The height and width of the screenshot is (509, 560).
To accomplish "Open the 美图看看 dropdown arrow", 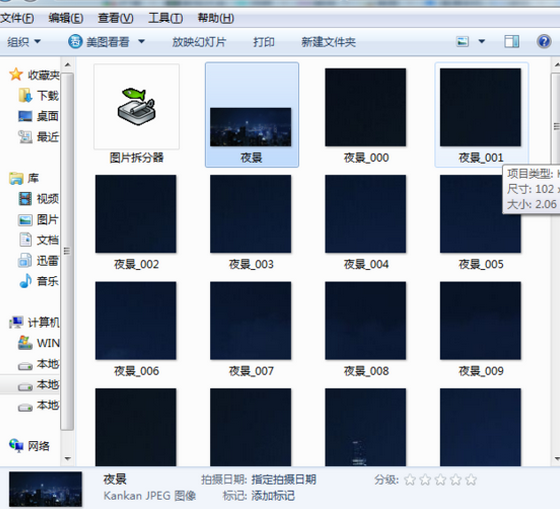I will [141, 42].
